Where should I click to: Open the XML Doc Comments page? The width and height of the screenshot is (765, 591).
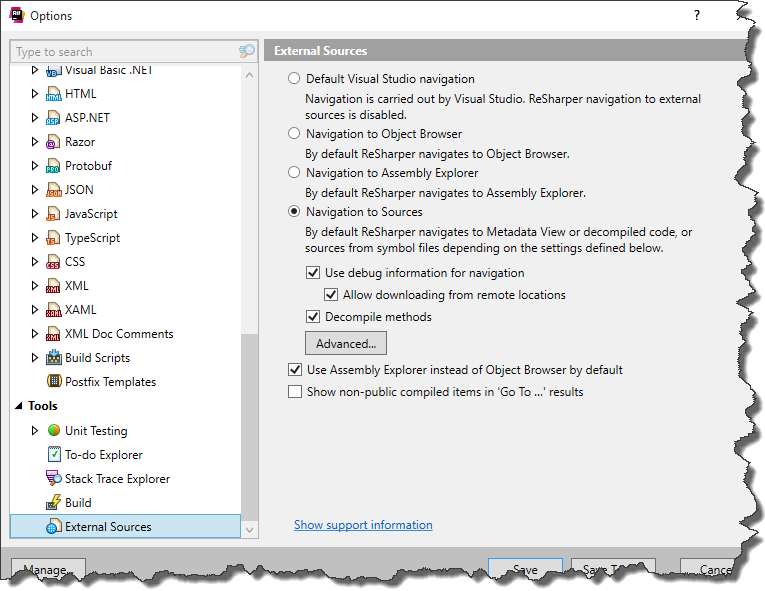coord(119,334)
